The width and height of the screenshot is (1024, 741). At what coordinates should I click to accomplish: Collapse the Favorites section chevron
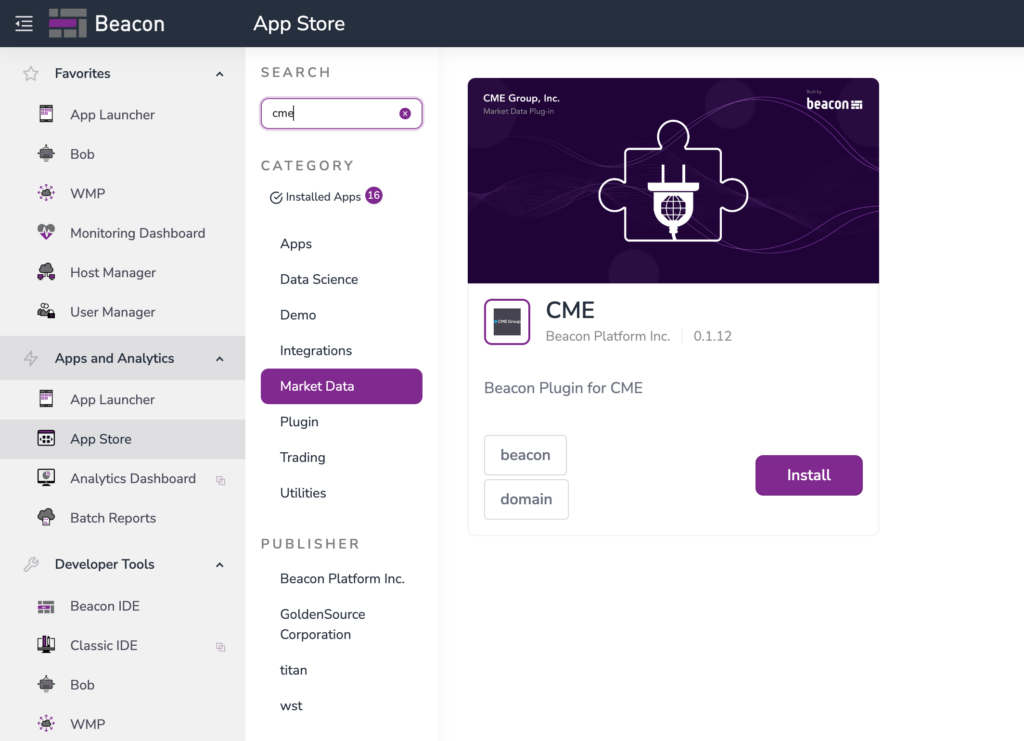pos(219,74)
